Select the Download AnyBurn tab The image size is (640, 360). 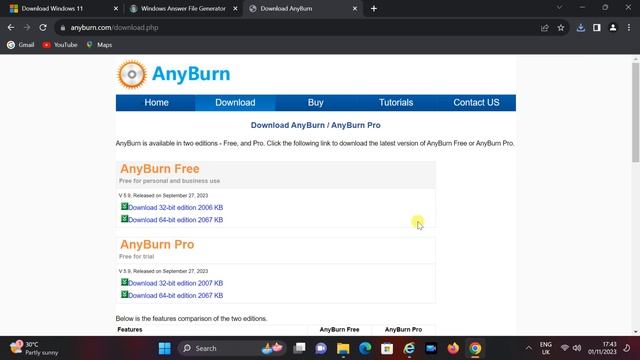tap(286, 9)
